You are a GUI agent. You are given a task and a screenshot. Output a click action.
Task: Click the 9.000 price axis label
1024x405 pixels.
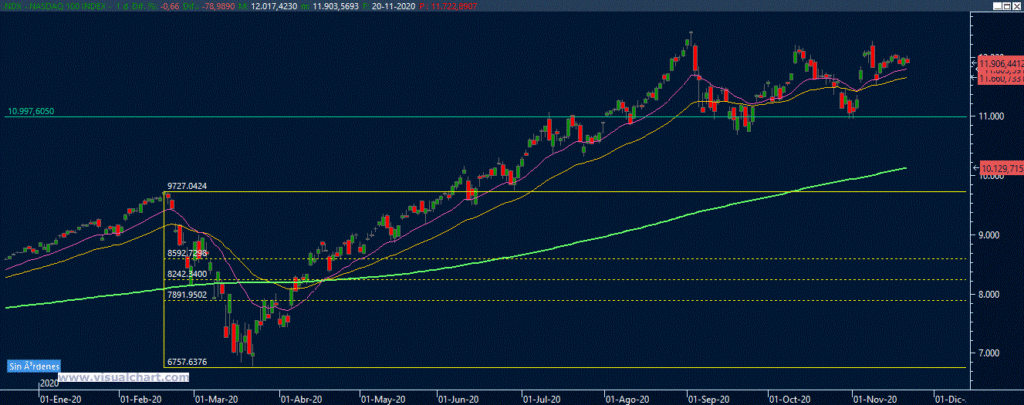coord(991,235)
